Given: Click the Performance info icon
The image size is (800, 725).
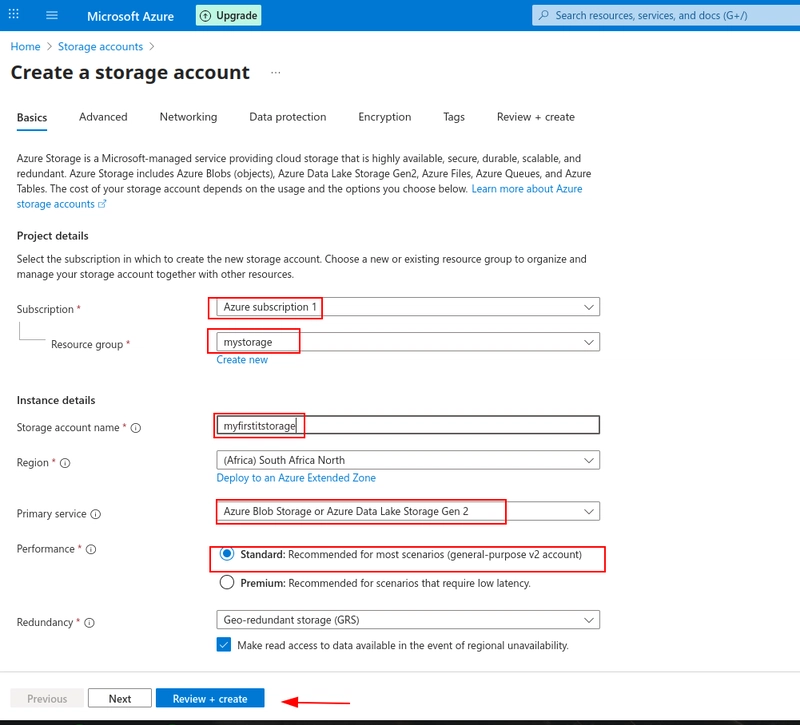Looking at the screenshot, I should pyautogui.click(x=91, y=549).
